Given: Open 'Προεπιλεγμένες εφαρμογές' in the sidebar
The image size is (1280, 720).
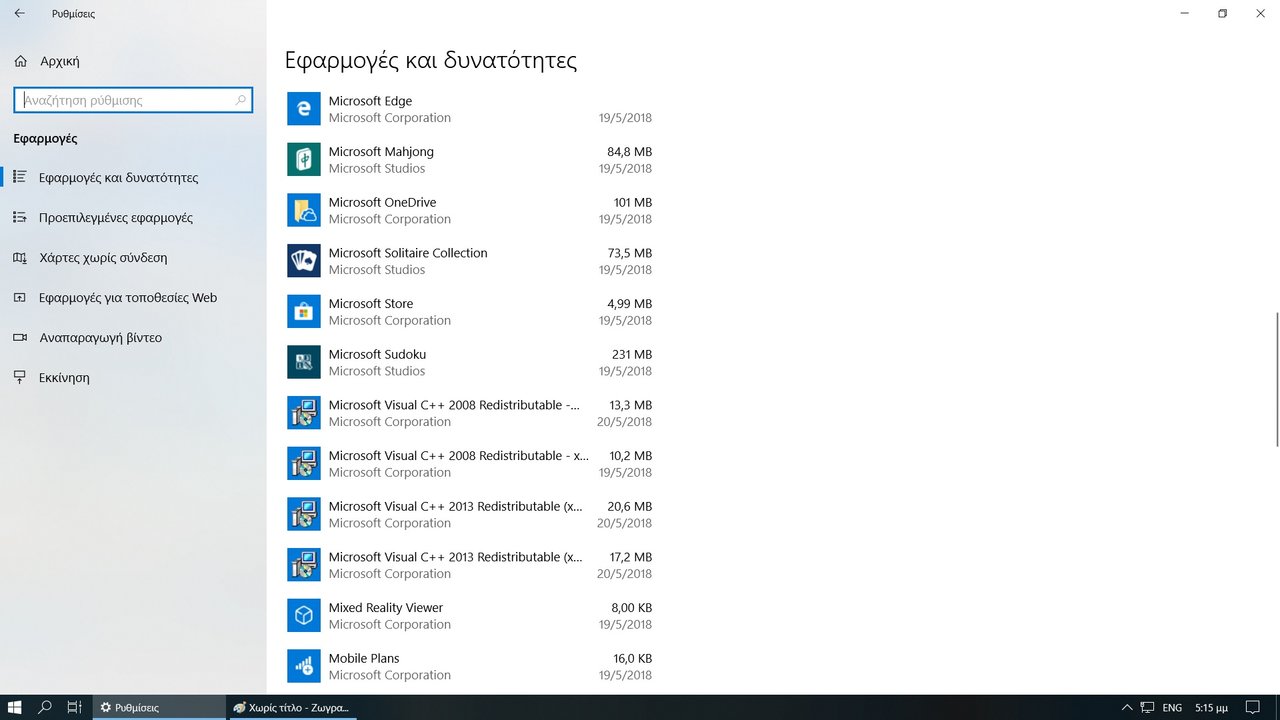Looking at the screenshot, I should [x=134, y=217].
